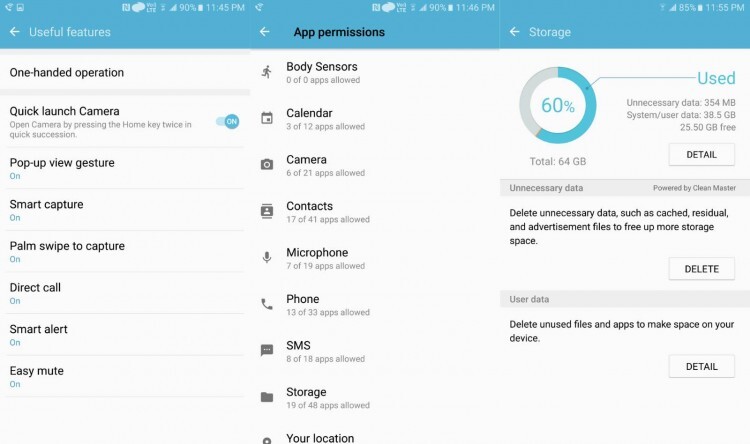
Task: Open Easy mute setting
Action: pyautogui.click(x=125, y=377)
